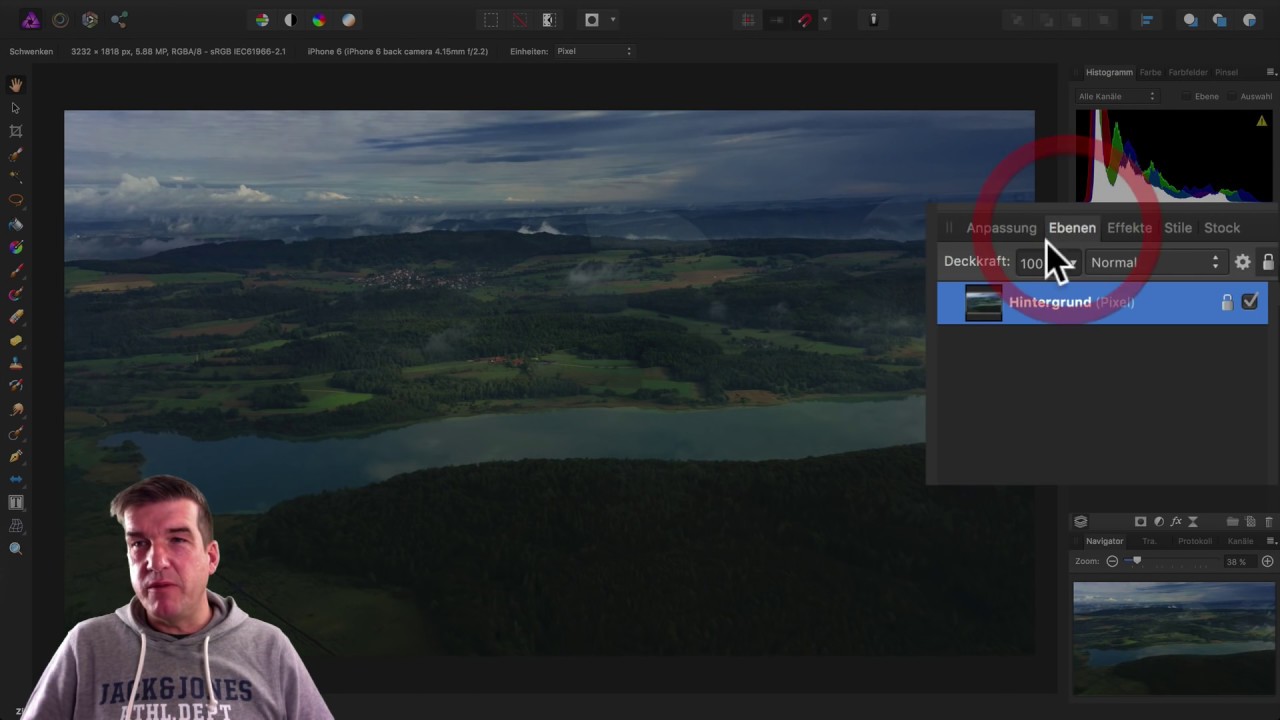The width and height of the screenshot is (1280, 720).
Task: Enable the Ebene histogram checkbox
Action: 1187,97
